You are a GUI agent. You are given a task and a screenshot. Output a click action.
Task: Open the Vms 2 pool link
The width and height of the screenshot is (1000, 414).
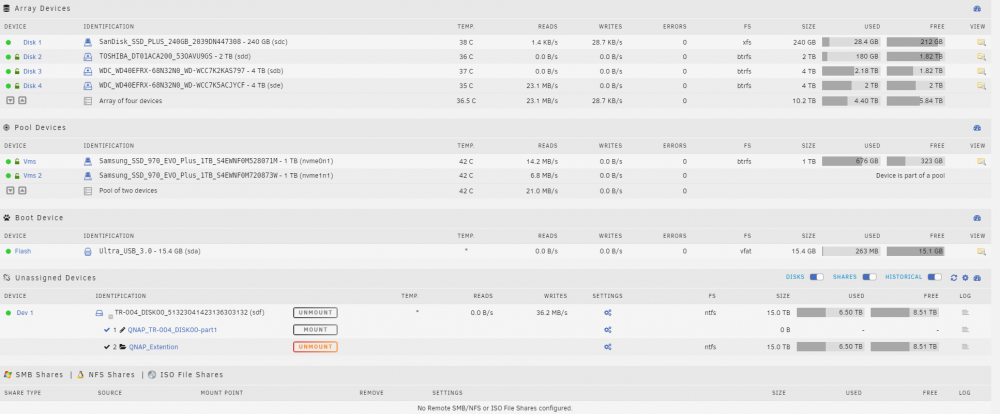coord(33,175)
